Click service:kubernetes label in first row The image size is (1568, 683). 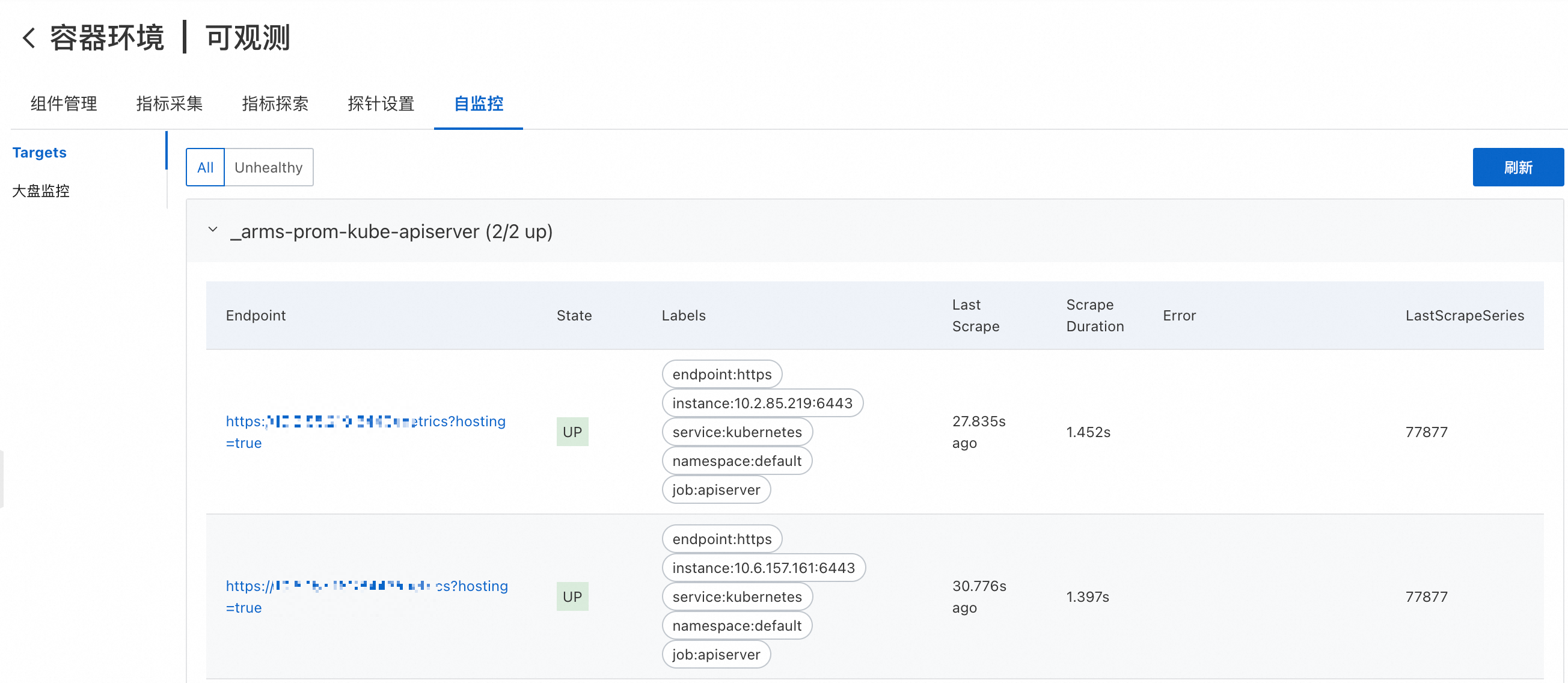pos(737,432)
